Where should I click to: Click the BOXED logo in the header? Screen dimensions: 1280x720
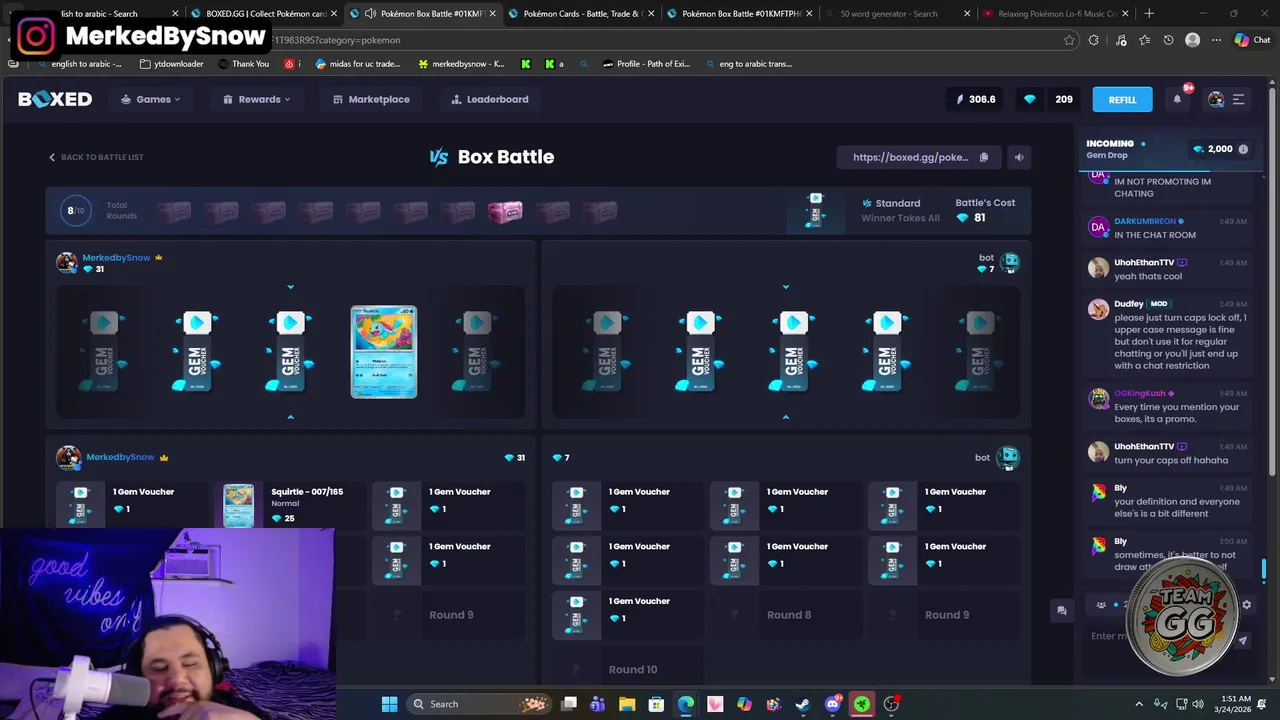[55, 99]
